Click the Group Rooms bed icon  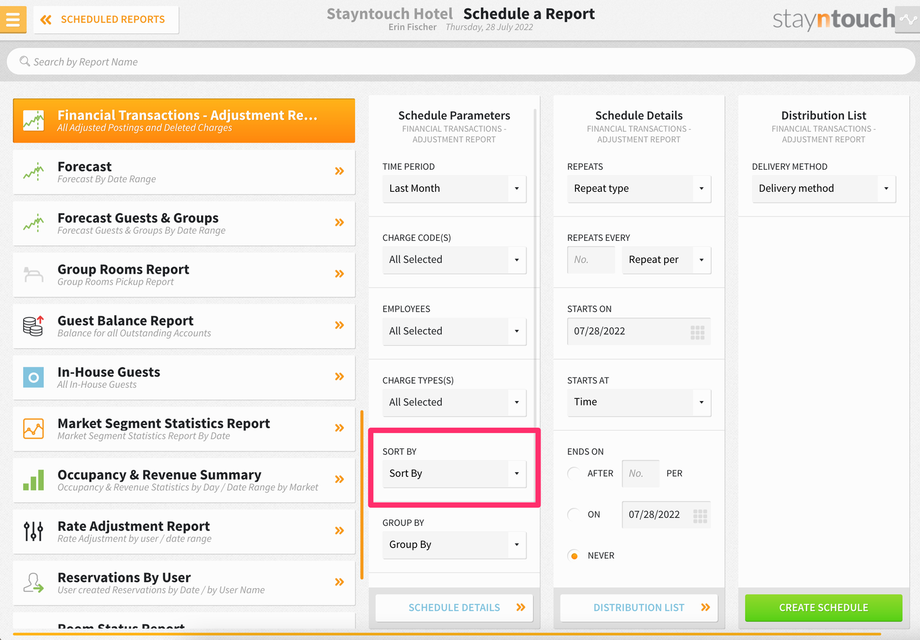pyautogui.click(x=33, y=274)
